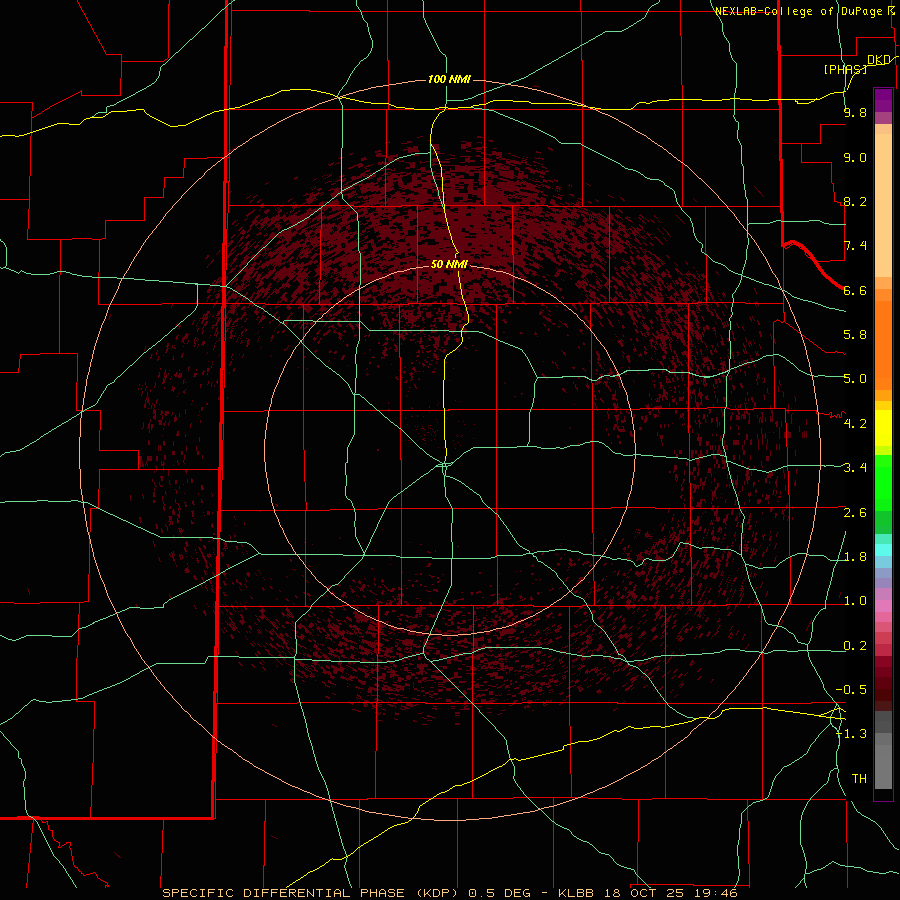Screen dimensions: 900x900
Task: Click the 1.0 scale value
Action: 855,601
